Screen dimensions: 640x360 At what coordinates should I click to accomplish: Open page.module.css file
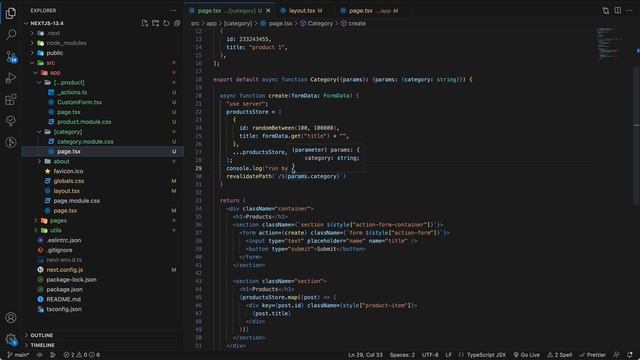76,200
